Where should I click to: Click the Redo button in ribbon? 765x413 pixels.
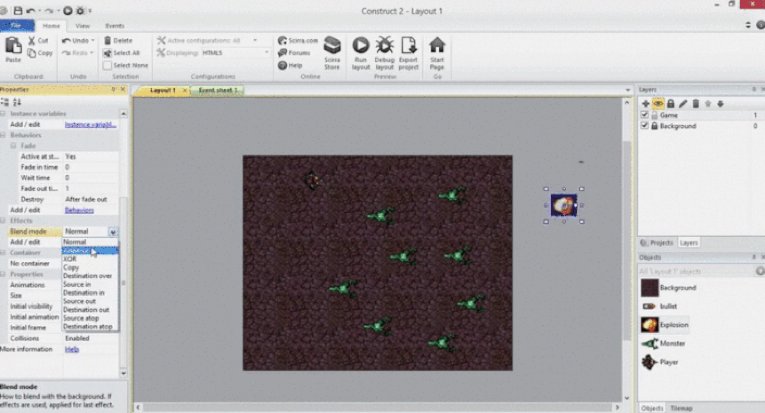(x=78, y=53)
